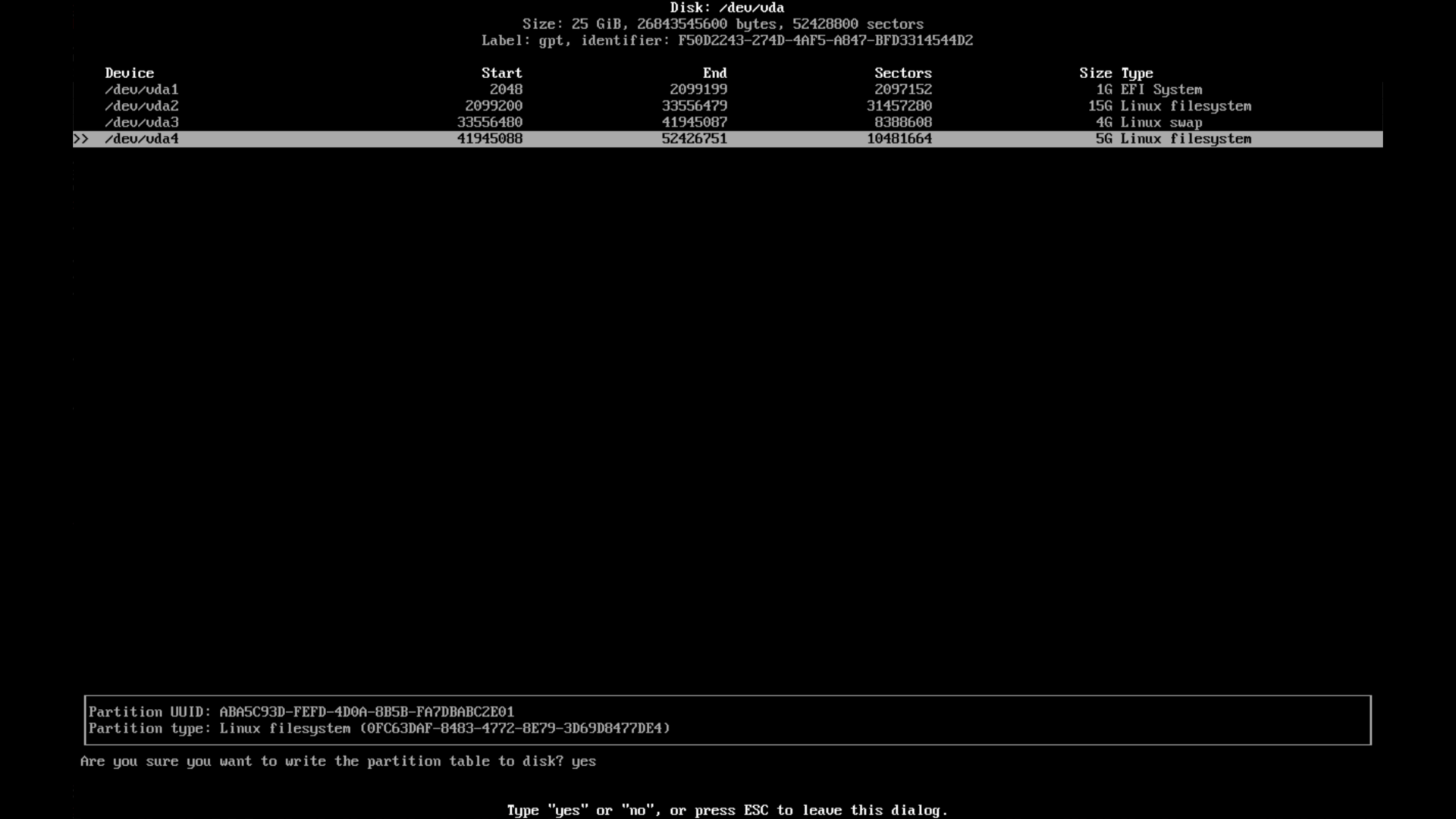Select the /dev/vda3 partition row
Viewport: 1456px width, 819px height.
click(728, 123)
